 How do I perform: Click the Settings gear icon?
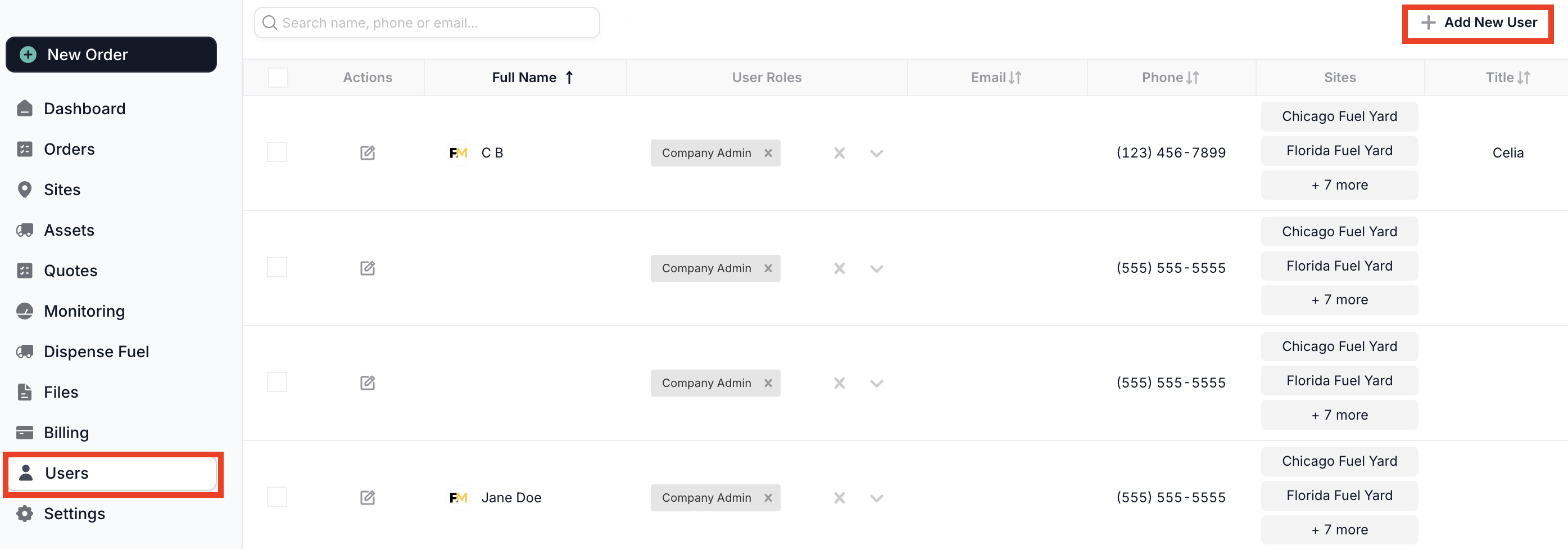24,513
